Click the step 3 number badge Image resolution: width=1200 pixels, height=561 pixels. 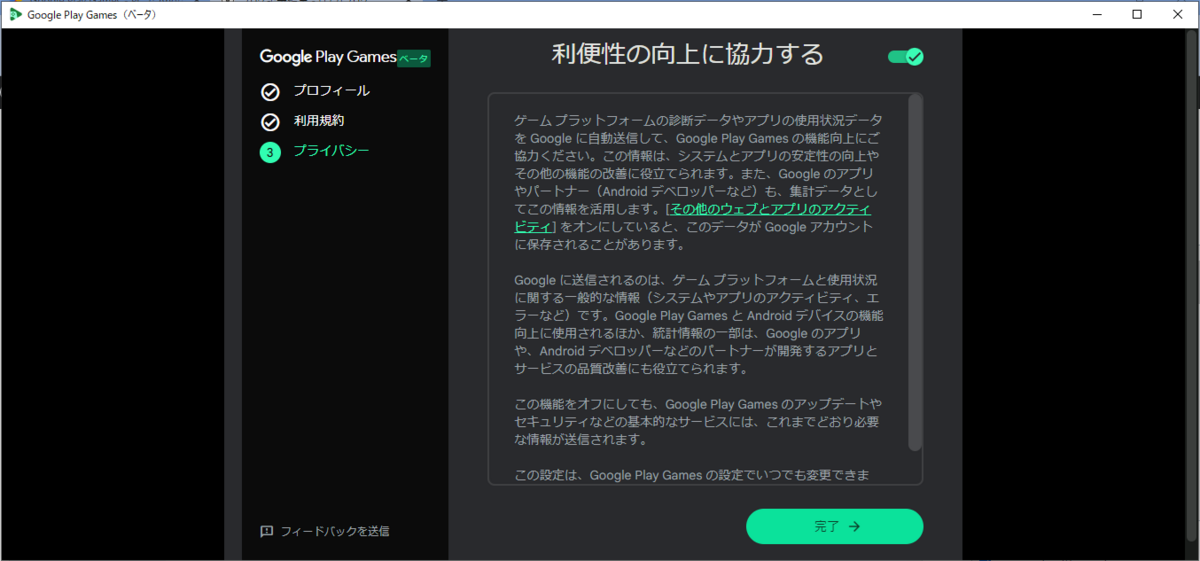[270, 152]
